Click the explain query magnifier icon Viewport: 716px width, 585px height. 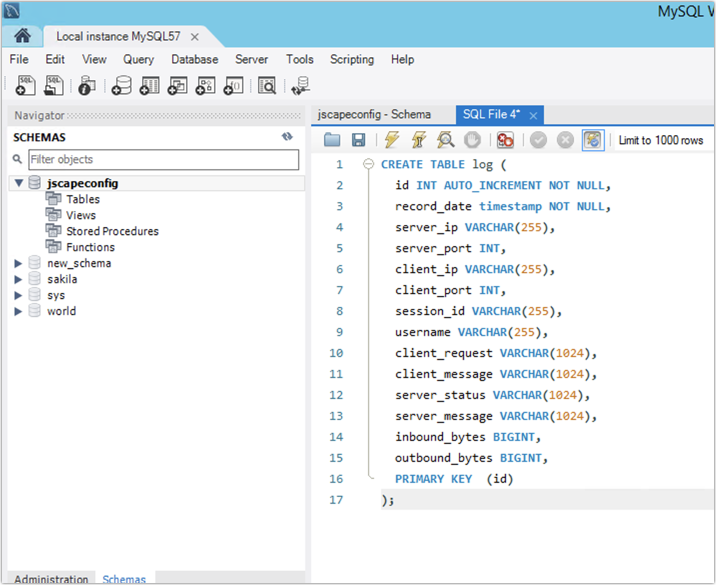click(x=446, y=140)
